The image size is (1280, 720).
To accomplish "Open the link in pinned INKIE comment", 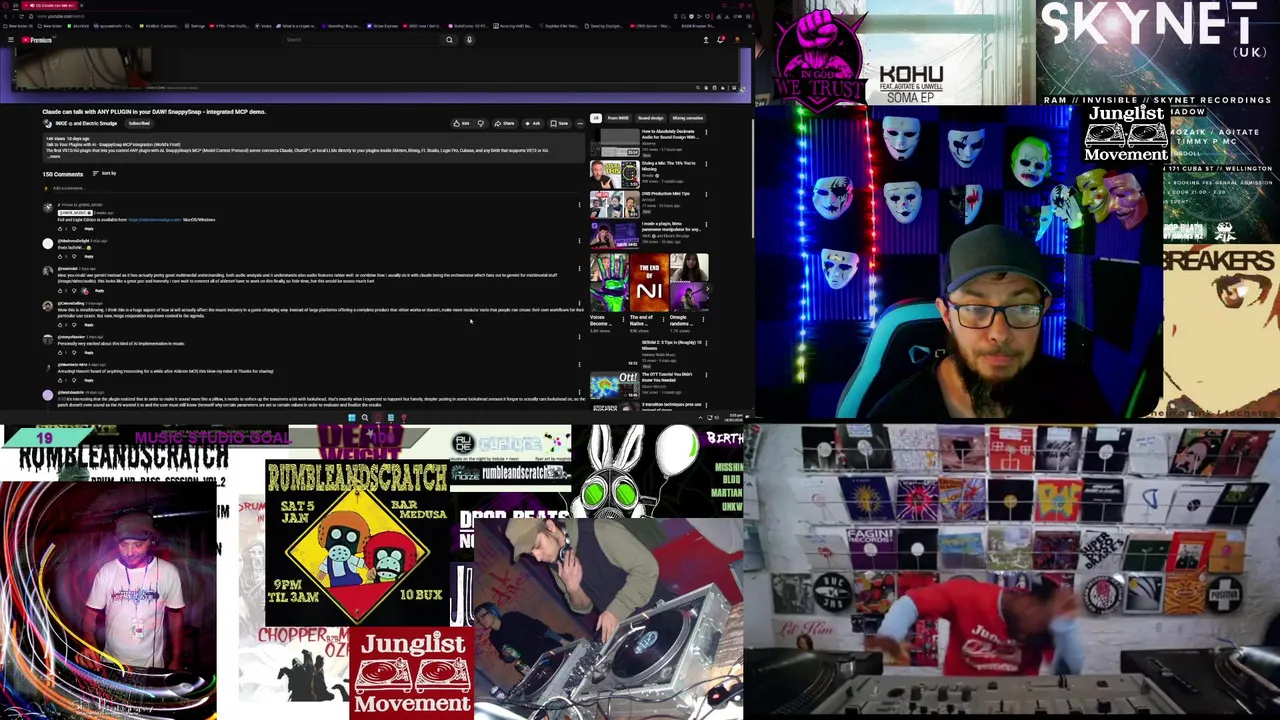I will pyautogui.click(x=155, y=220).
